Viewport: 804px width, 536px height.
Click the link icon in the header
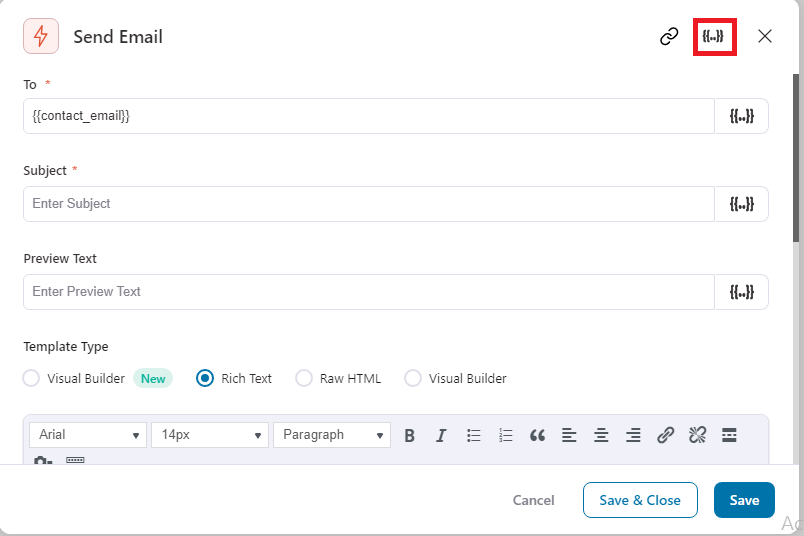coord(669,36)
